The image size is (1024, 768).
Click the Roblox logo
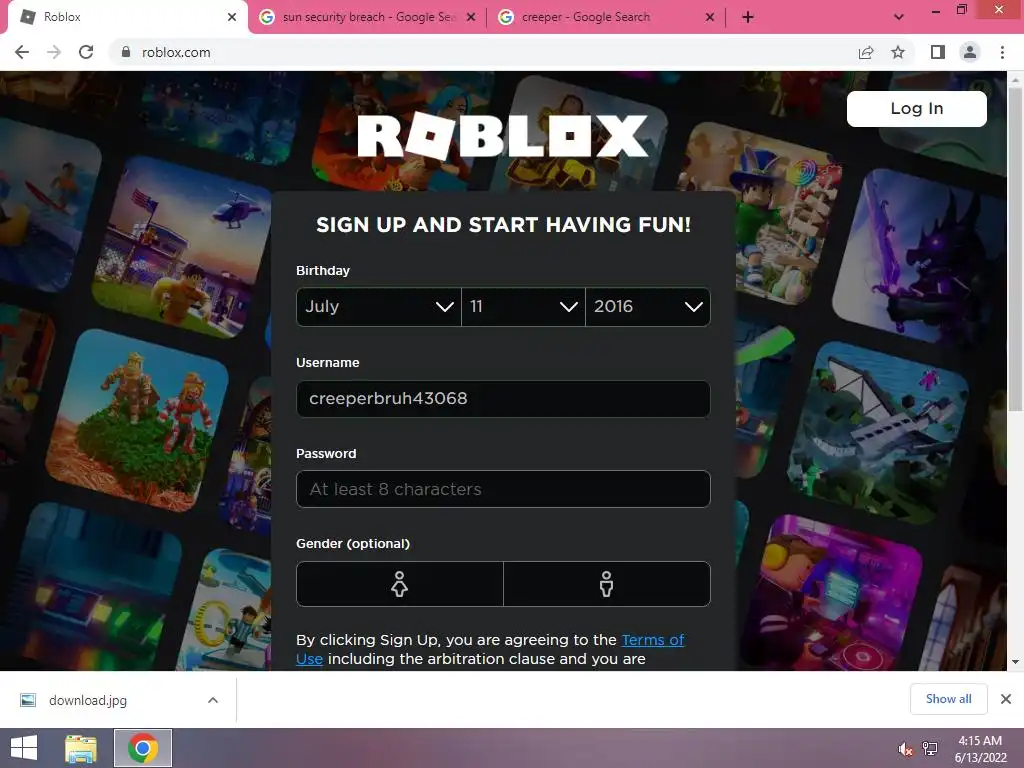click(x=503, y=136)
